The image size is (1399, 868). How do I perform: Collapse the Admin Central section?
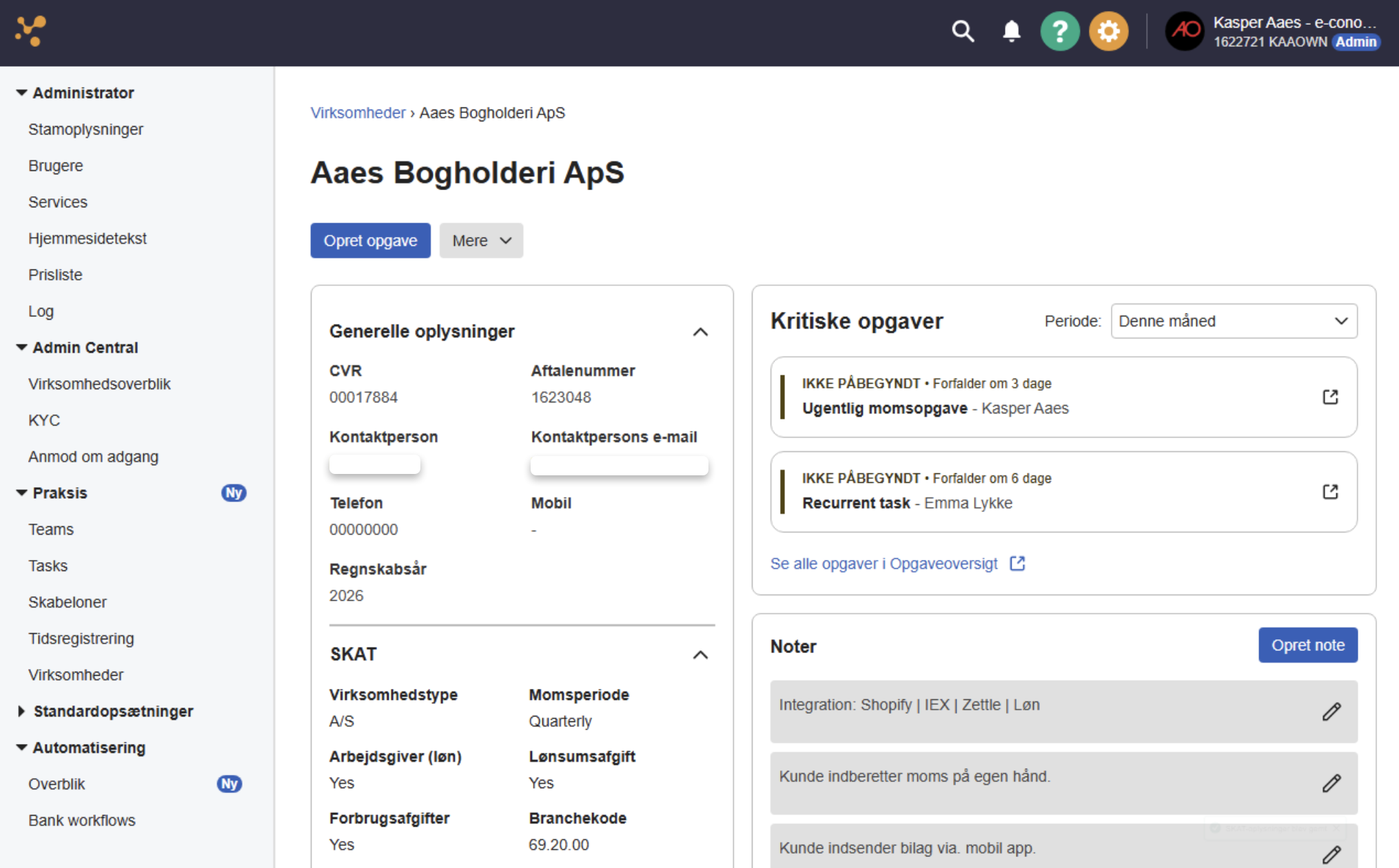pyautogui.click(x=21, y=347)
